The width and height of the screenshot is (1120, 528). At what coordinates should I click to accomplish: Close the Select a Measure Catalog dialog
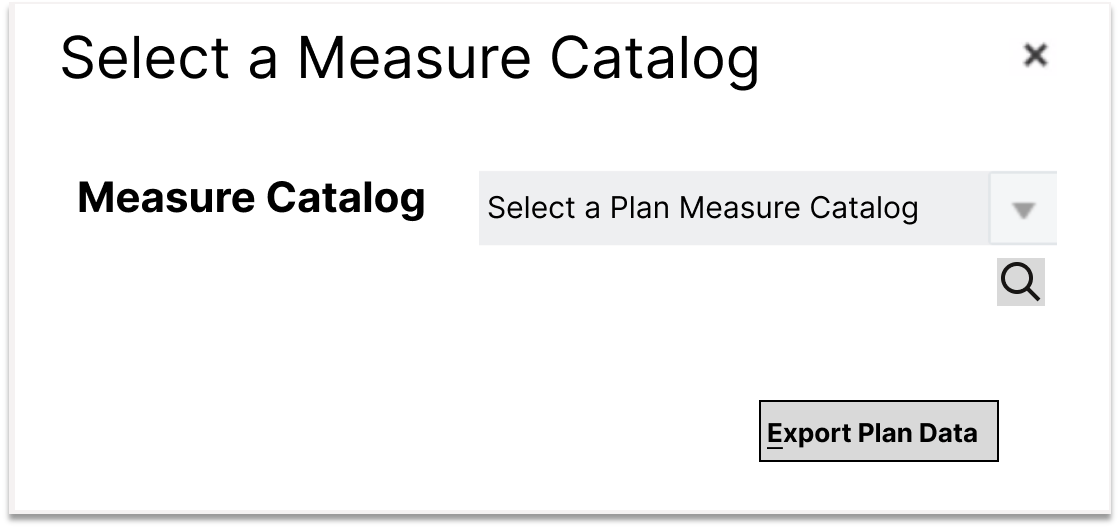pyautogui.click(x=1035, y=56)
